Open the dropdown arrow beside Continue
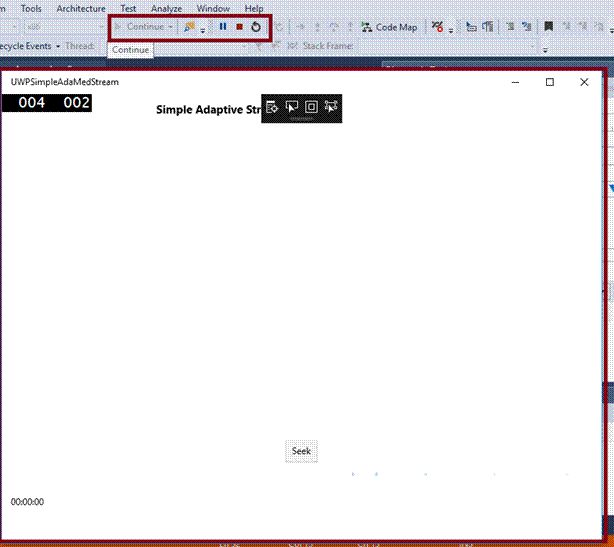 tap(171, 27)
